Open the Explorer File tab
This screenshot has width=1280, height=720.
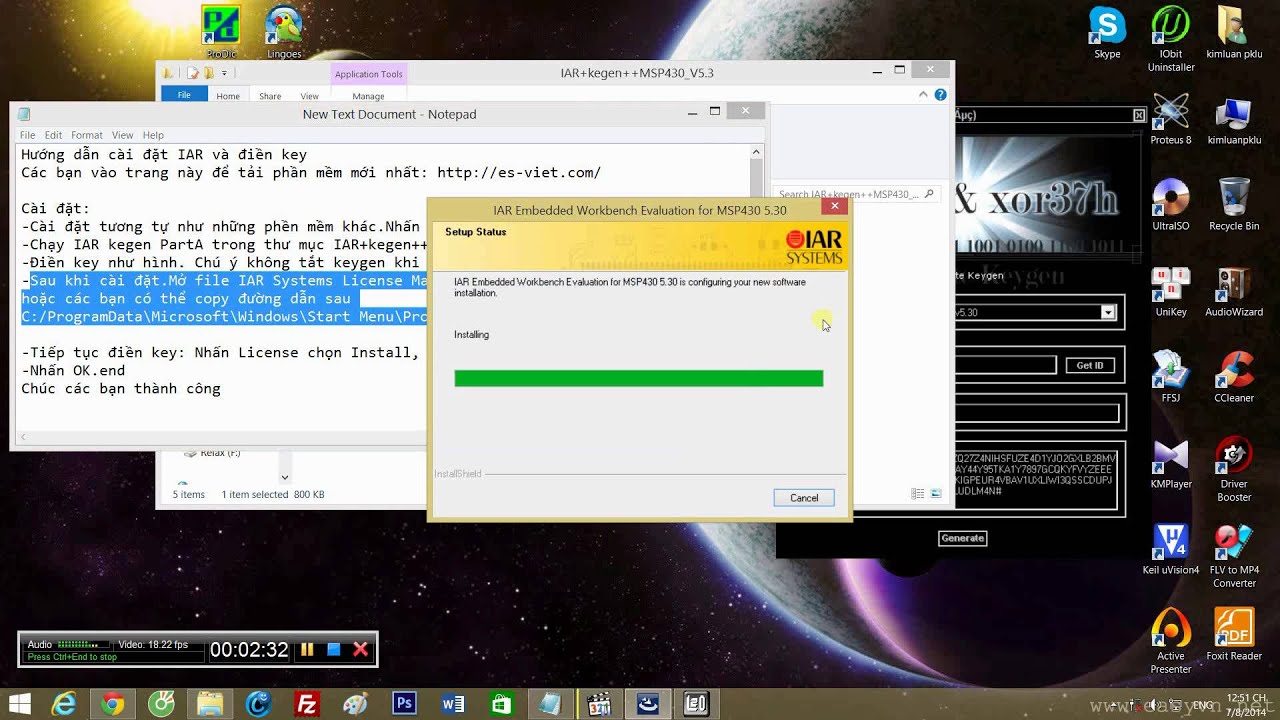point(184,95)
